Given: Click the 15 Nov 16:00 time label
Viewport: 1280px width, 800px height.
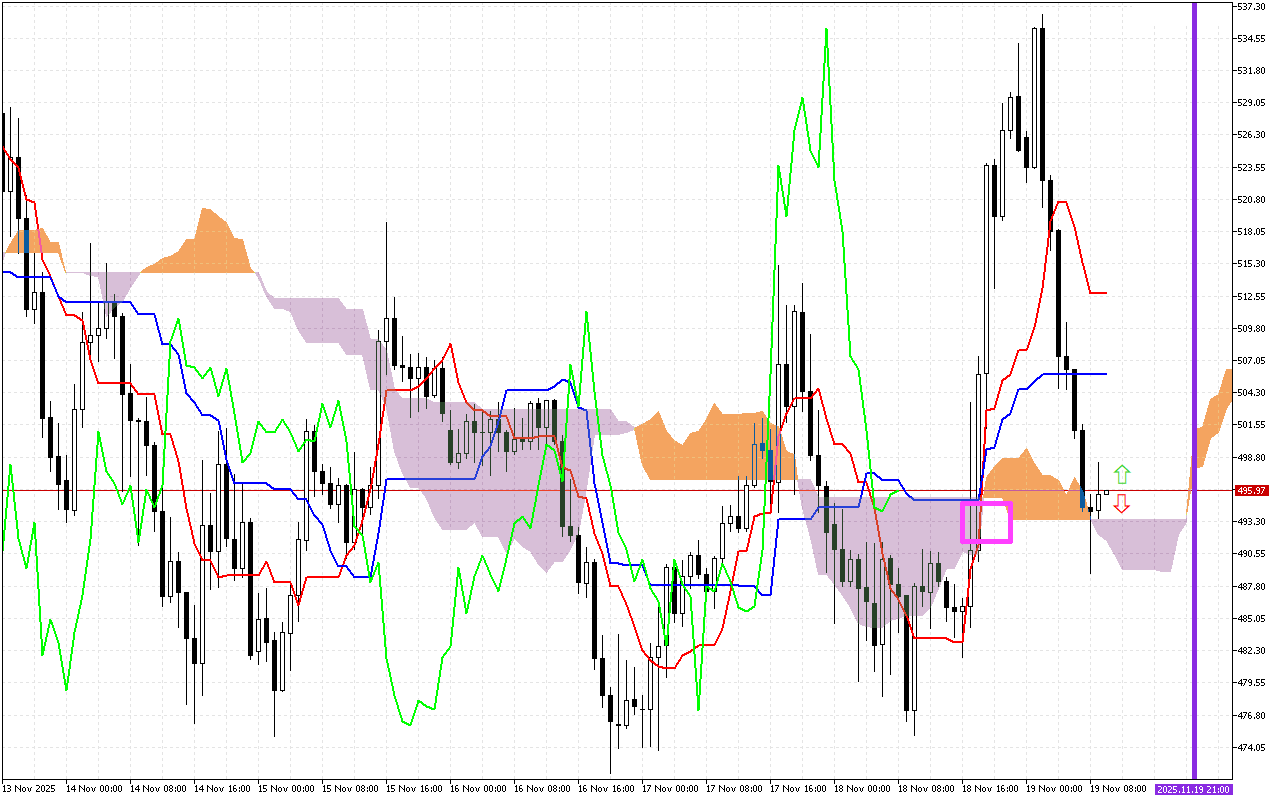Looking at the screenshot, I should pyautogui.click(x=414, y=789).
